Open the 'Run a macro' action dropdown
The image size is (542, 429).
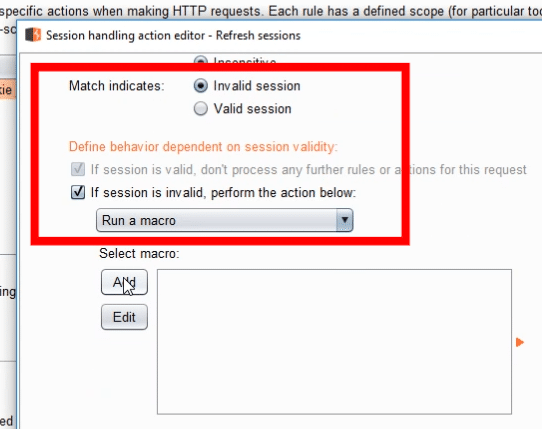tap(225, 220)
